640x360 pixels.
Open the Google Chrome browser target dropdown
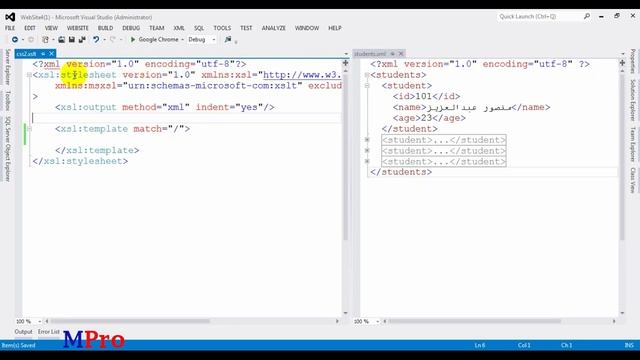[182, 40]
